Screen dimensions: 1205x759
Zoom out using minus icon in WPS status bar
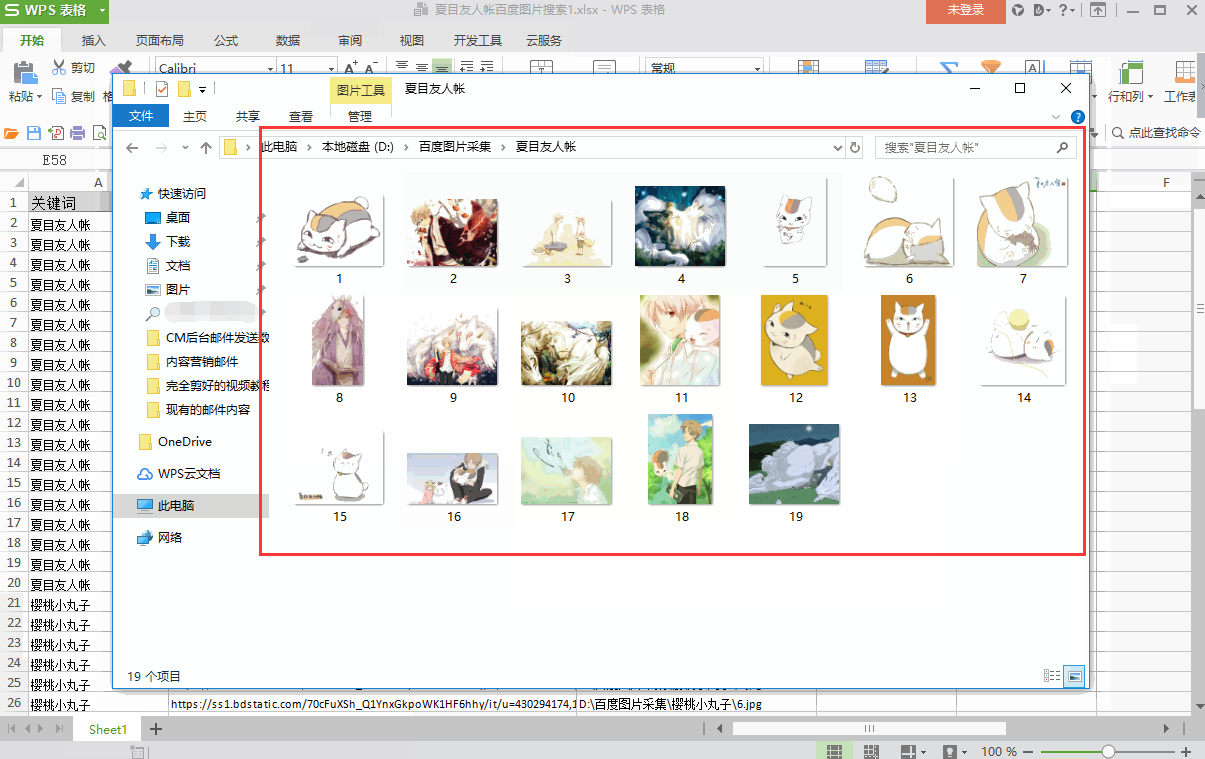pos(1030,751)
